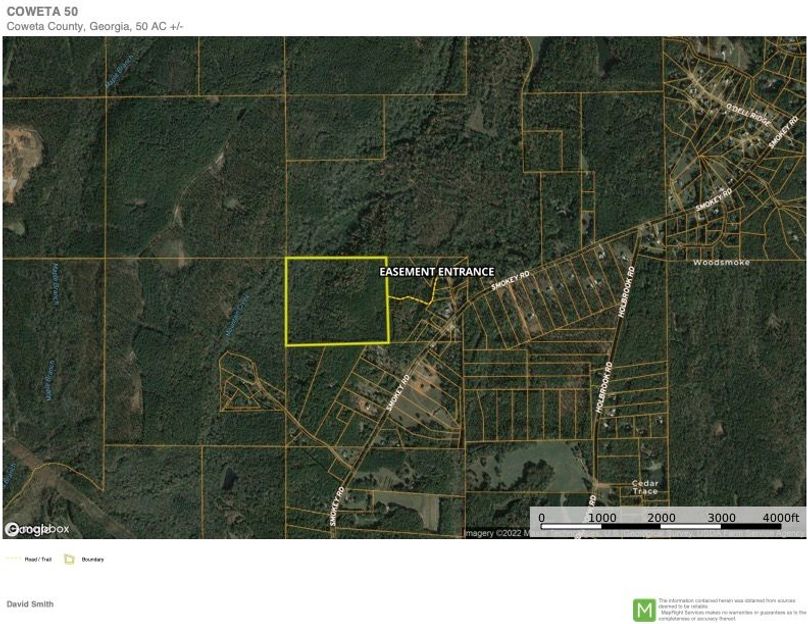Select the Boundary legend icon
Viewport: 808px width, 624px height.
[68, 560]
